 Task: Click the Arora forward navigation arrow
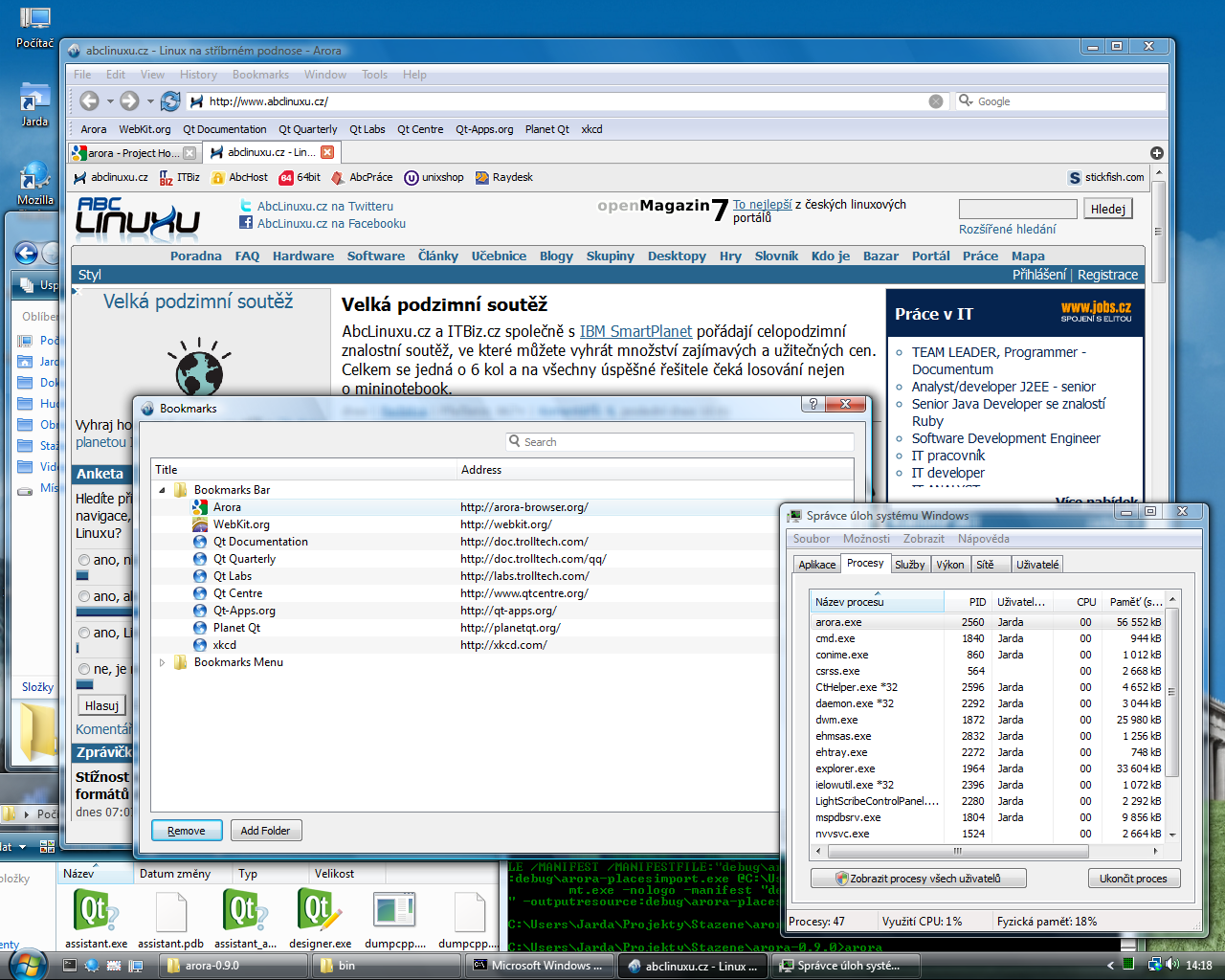(x=129, y=100)
